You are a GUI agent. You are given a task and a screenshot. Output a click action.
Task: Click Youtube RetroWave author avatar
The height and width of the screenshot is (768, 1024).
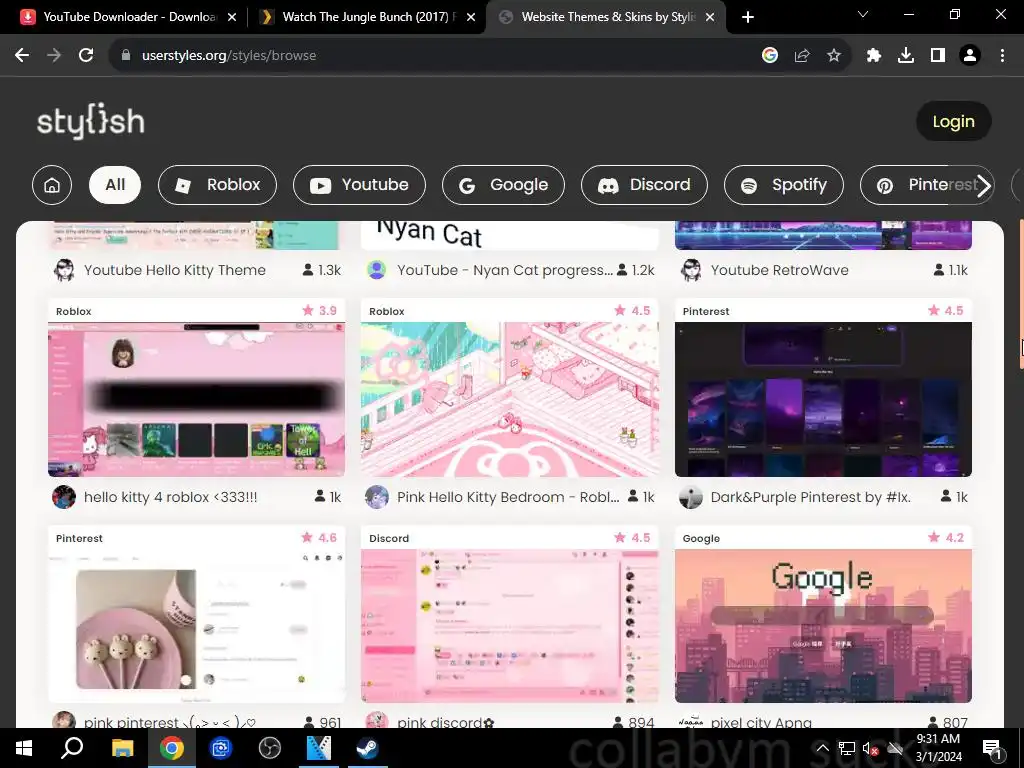(x=691, y=270)
